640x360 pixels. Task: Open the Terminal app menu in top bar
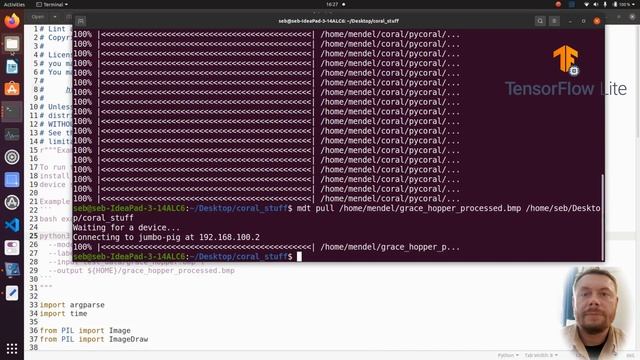pyautogui.click(x=52, y=4)
